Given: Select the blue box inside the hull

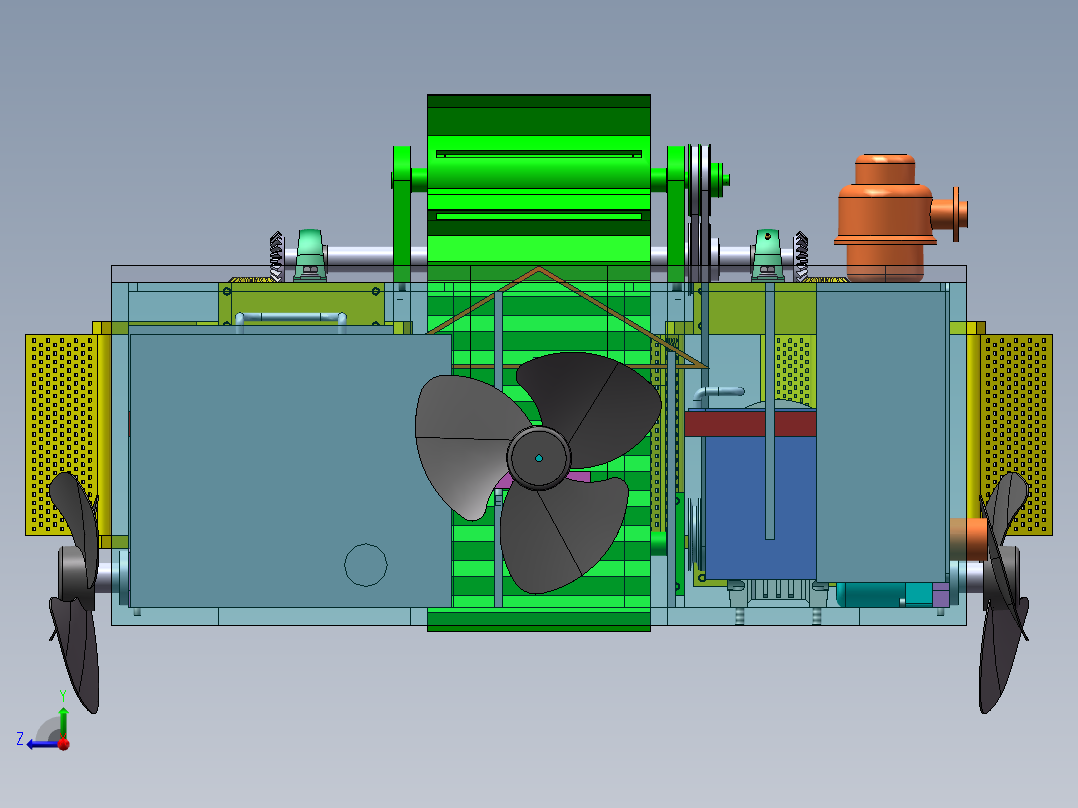Looking at the screenshot, I should coord(760,507).
